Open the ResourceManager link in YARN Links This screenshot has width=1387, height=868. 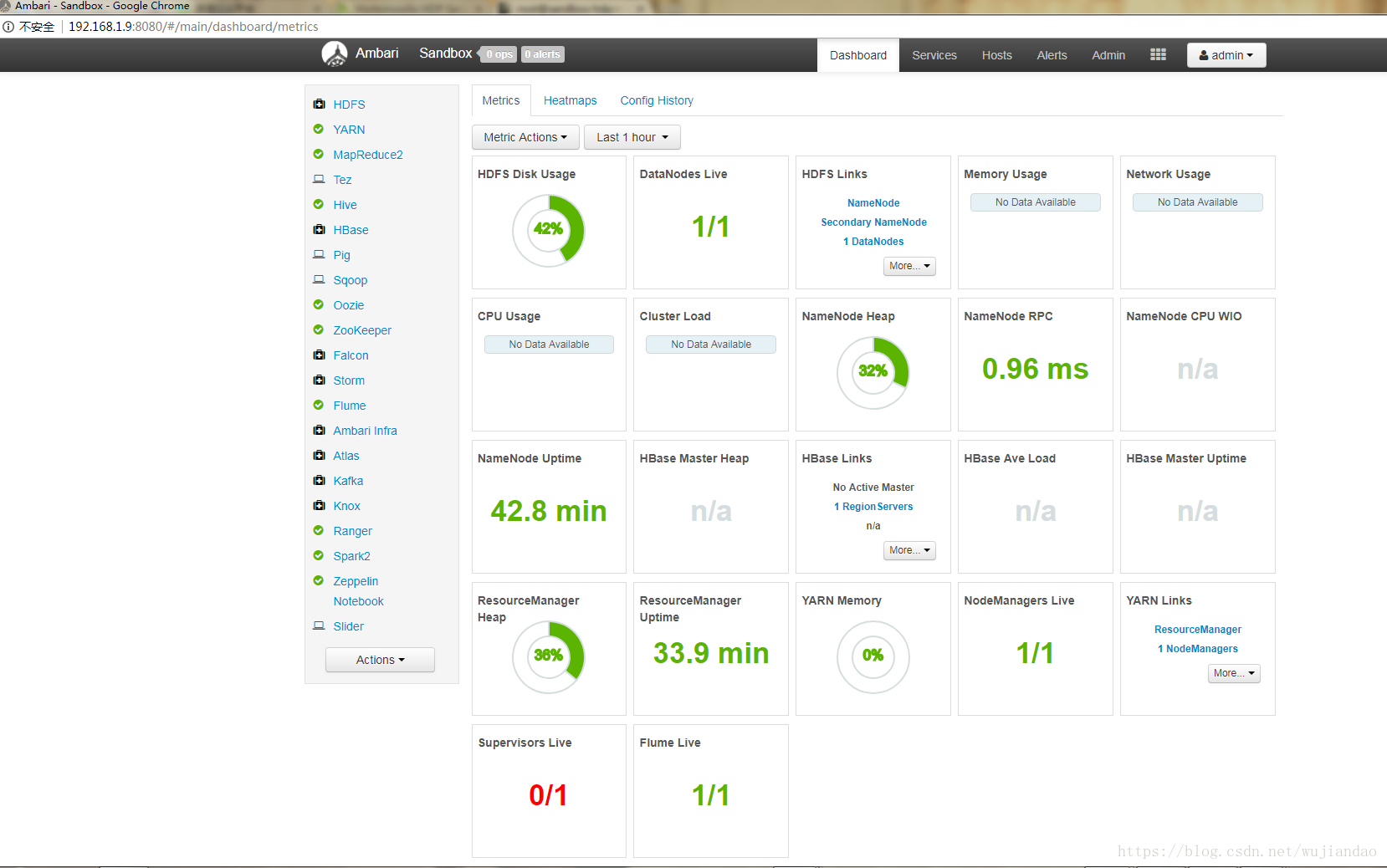click(x=1198, y=630)
